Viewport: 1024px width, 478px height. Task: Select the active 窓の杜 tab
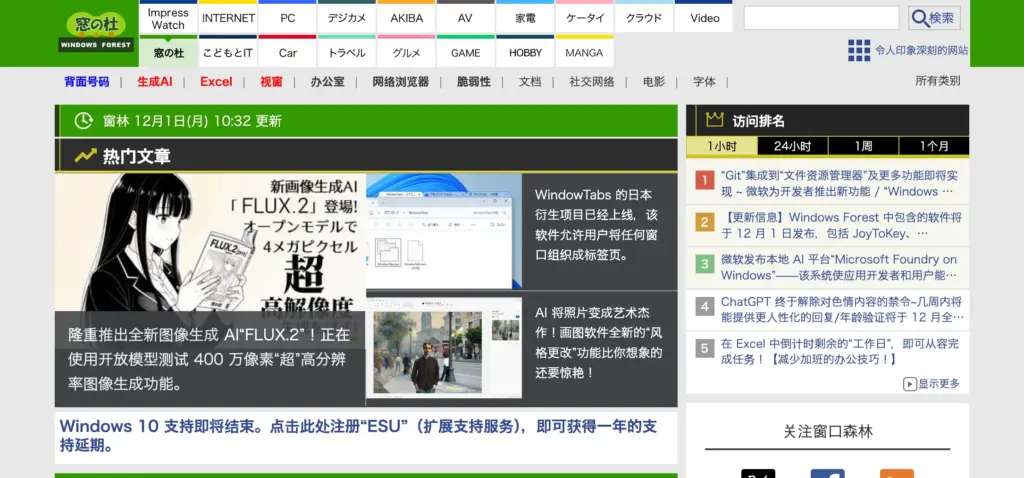168,52
